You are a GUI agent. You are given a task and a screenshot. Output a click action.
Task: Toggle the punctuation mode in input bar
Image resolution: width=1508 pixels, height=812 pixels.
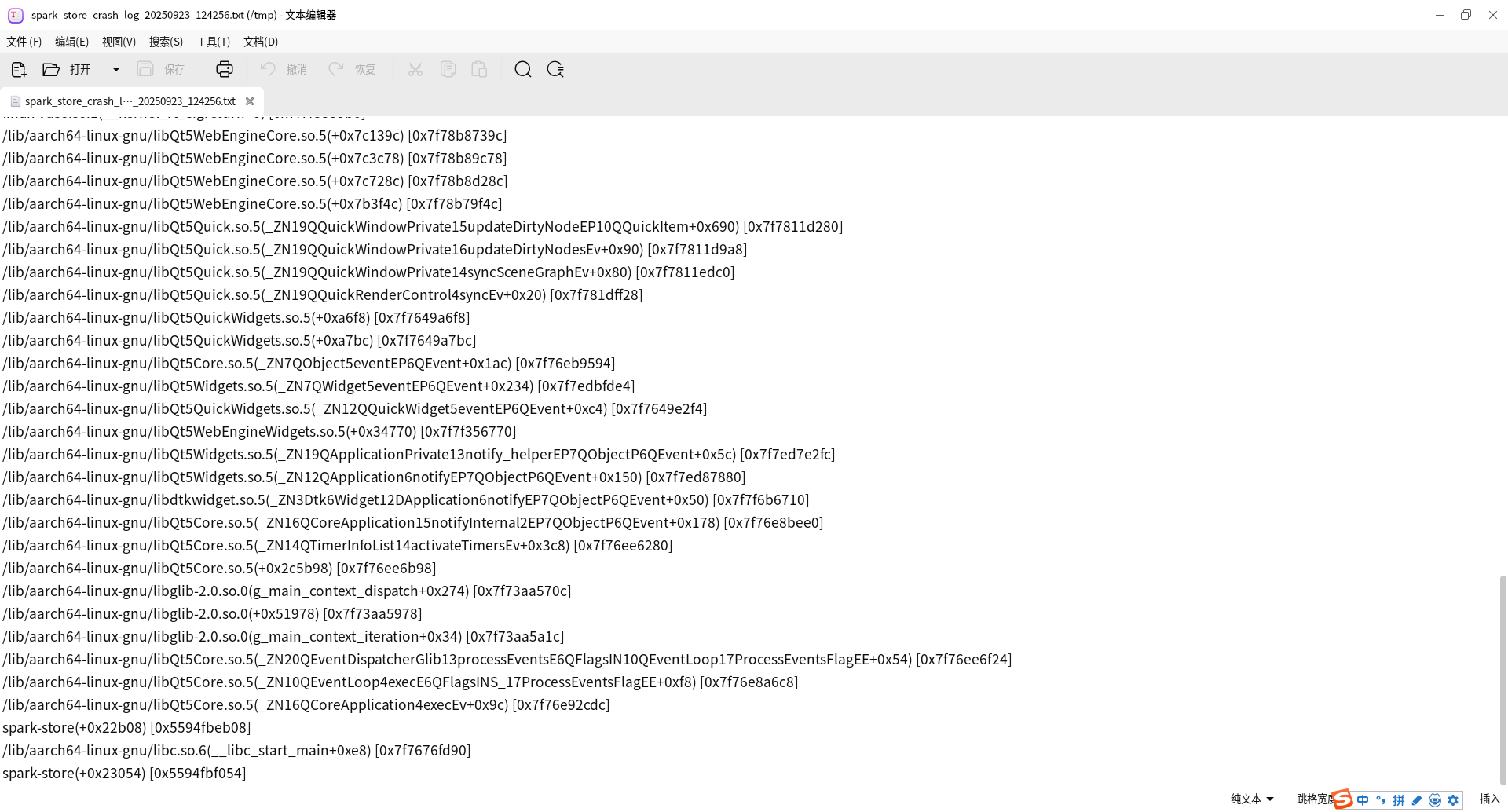coord(1381,800)
